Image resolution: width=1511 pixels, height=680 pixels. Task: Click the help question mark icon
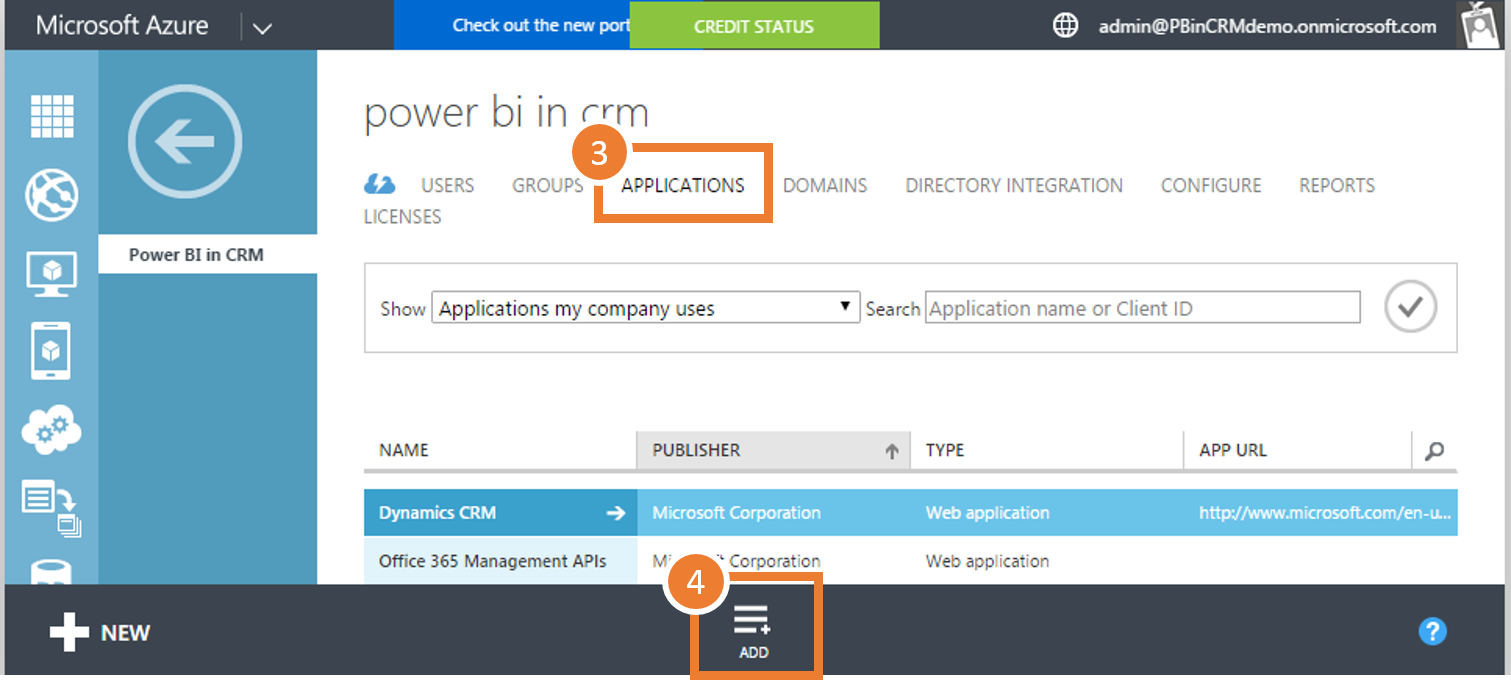[x=1433, y=631]
